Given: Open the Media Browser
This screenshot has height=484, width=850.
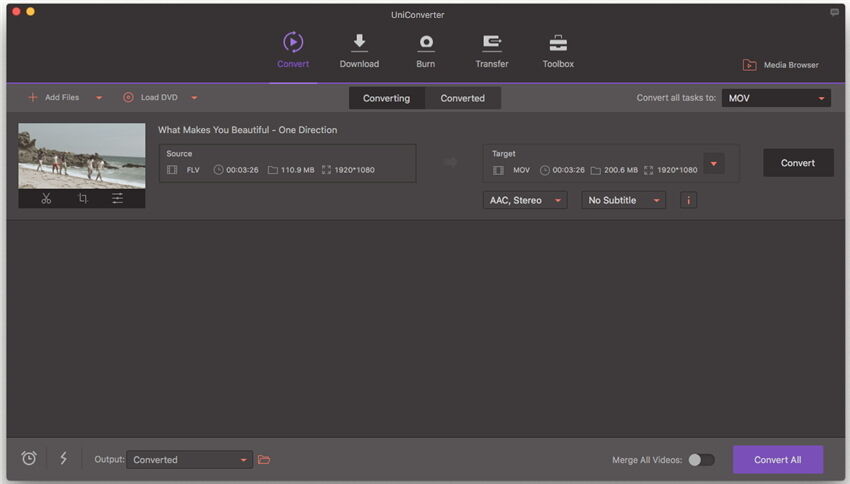Looking at the screenshot, I should pyautogui.click(x=780, y=65).
